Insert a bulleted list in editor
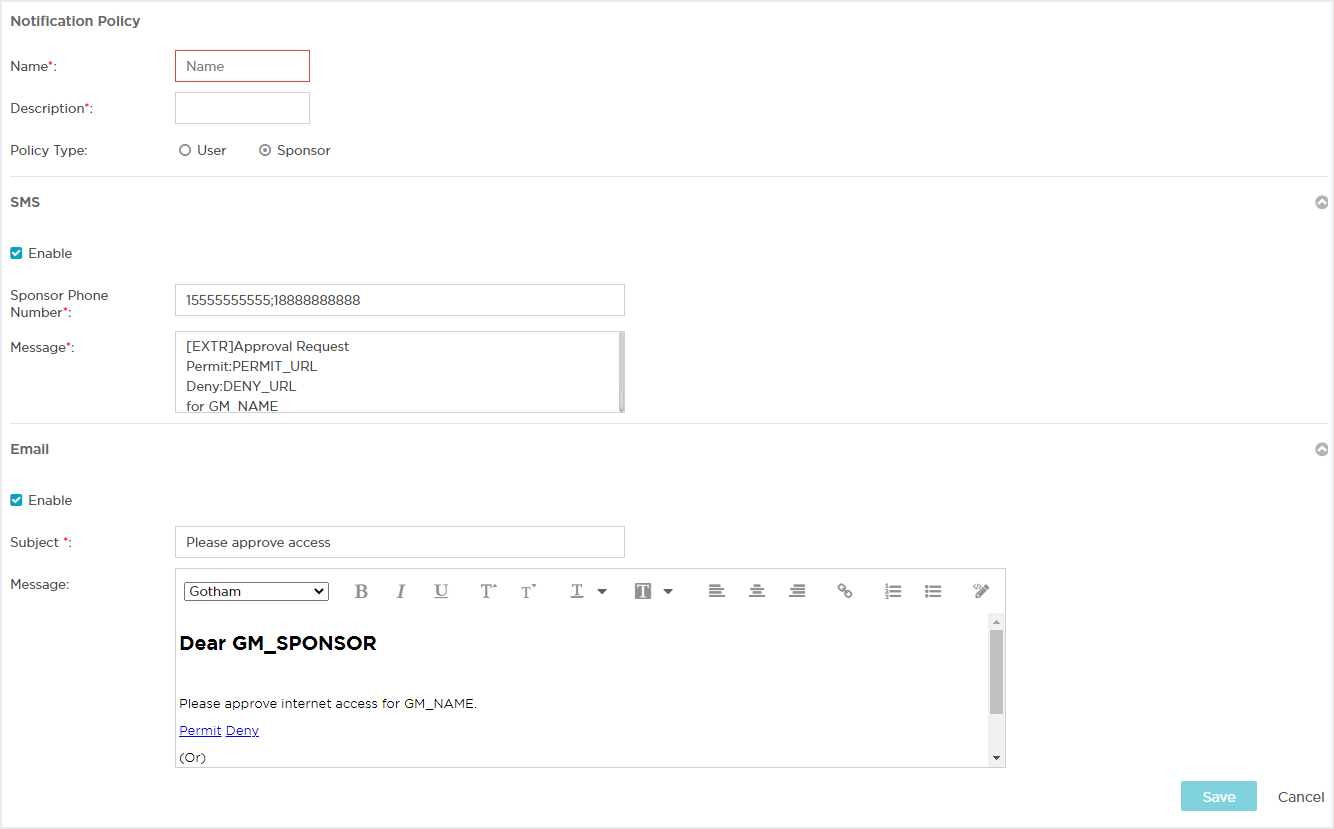This screenshot has width=1334, height=829. pos(933,591)
